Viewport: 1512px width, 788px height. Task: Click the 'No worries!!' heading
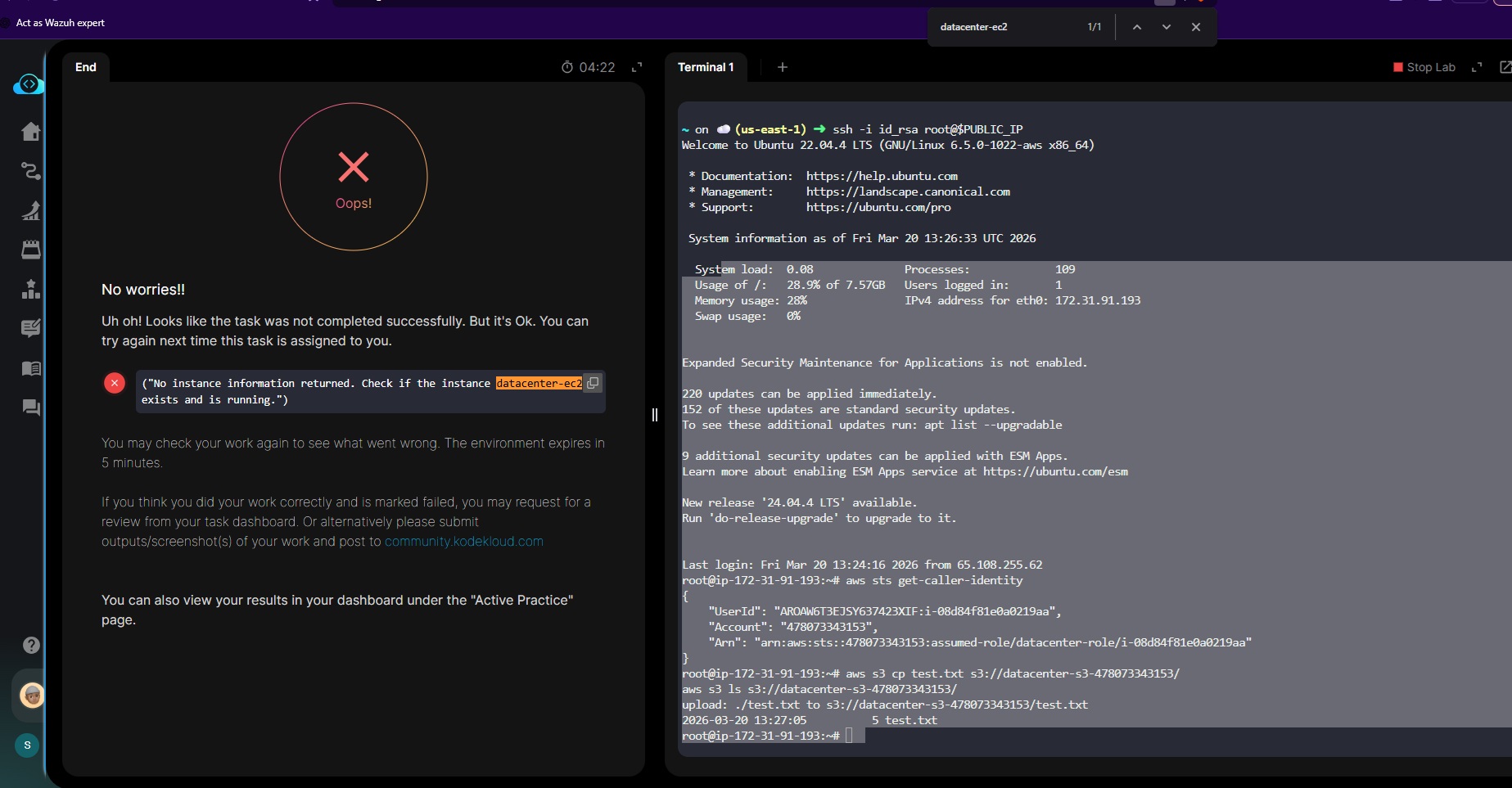143,290
